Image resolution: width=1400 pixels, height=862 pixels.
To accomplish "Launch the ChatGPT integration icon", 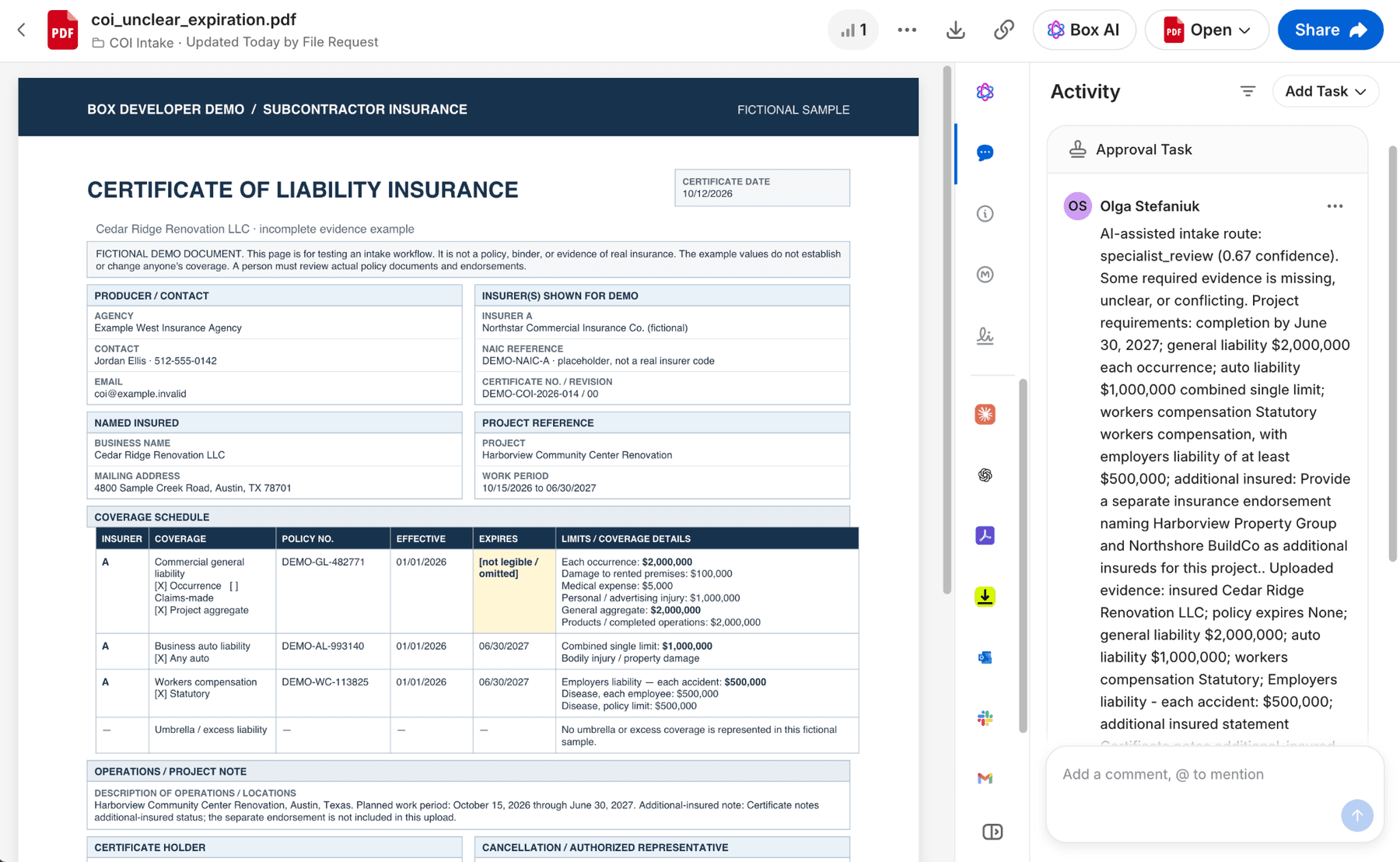I will pyautogui.click(x=985, y=475).
